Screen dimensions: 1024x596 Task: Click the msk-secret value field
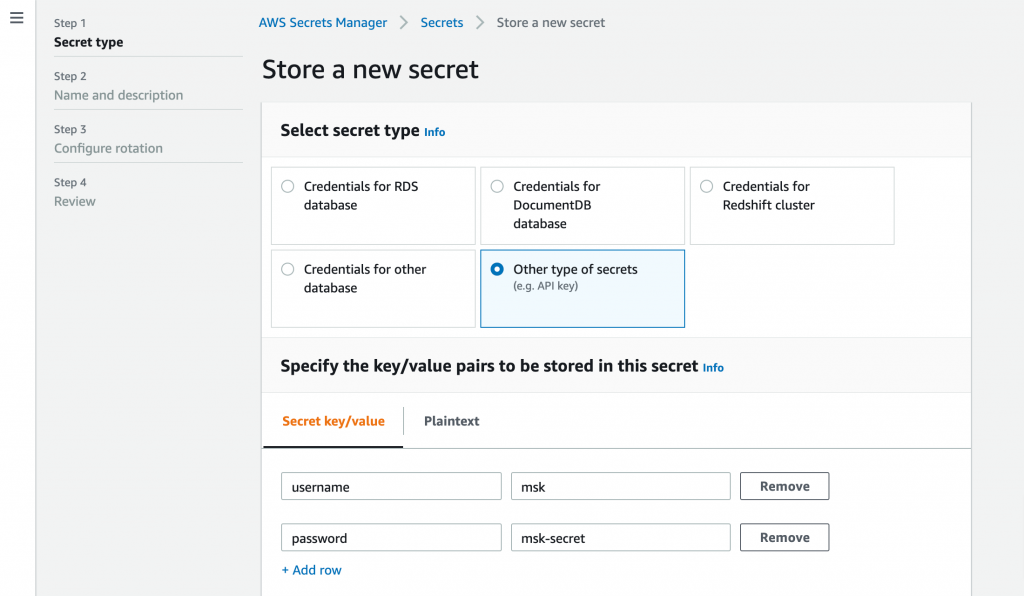click(620, 537)
